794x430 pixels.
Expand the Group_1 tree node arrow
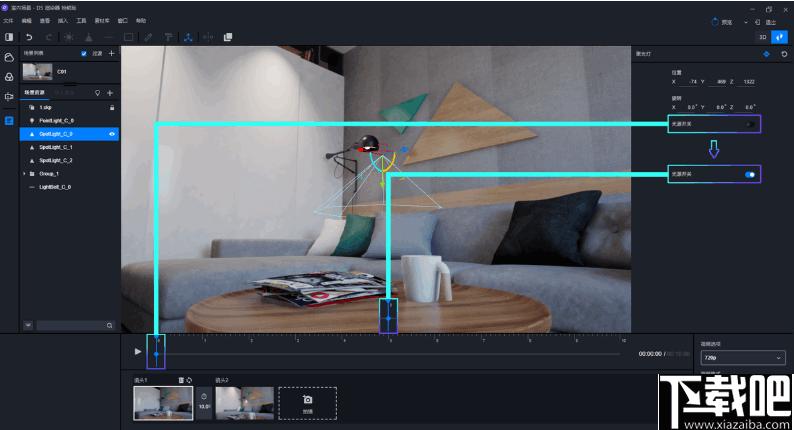(x=24, y=174)
